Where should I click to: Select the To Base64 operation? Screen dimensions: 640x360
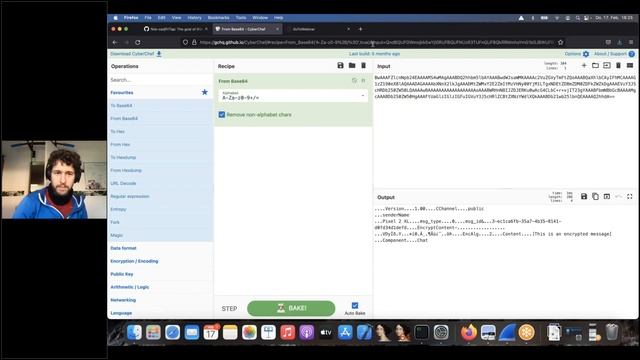click(x=160, y=106)
